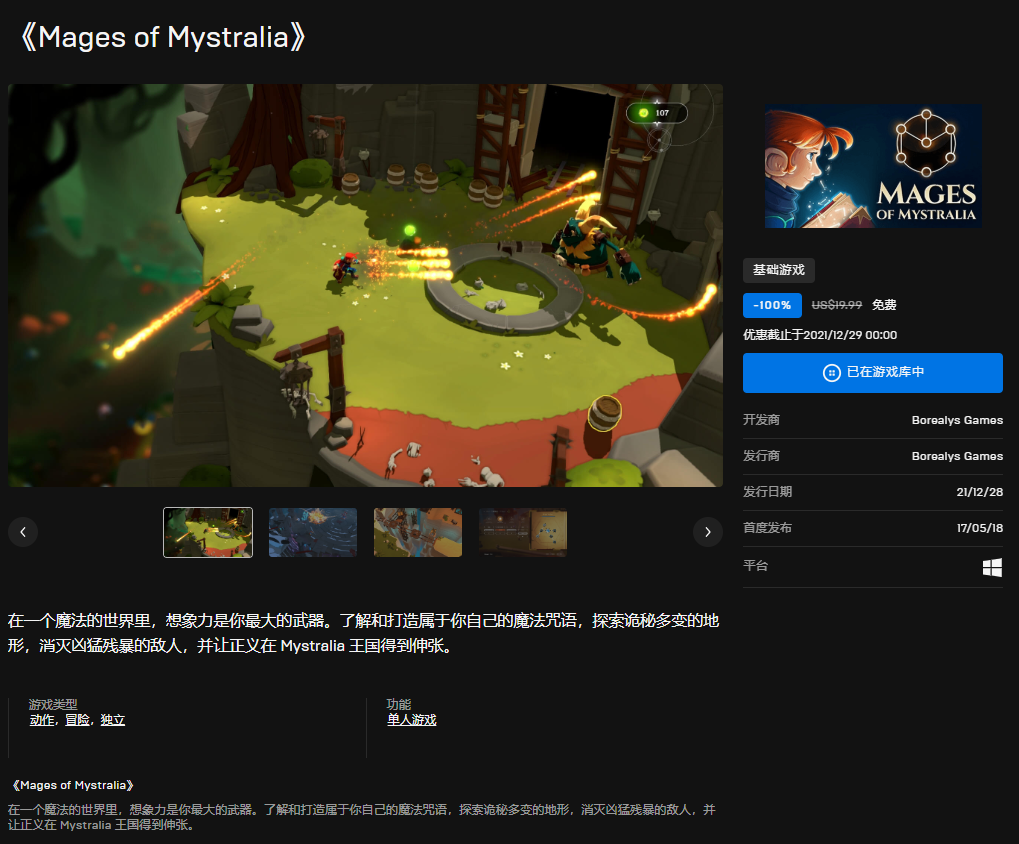
Task: Select second thumbnail of blue ice scene
Action: tap(313, 533)
